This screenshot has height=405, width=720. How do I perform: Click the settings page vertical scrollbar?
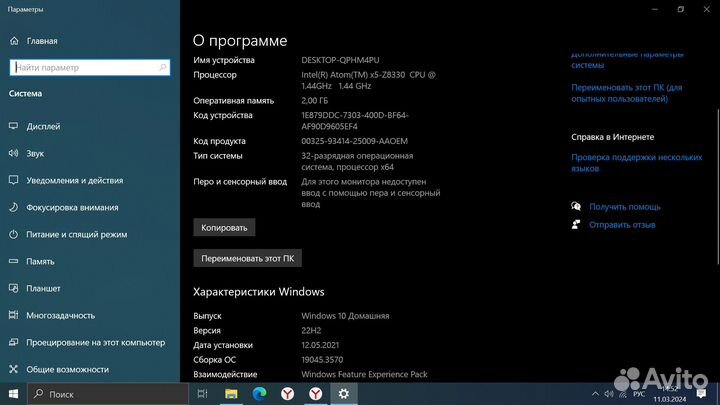(718, 186)
